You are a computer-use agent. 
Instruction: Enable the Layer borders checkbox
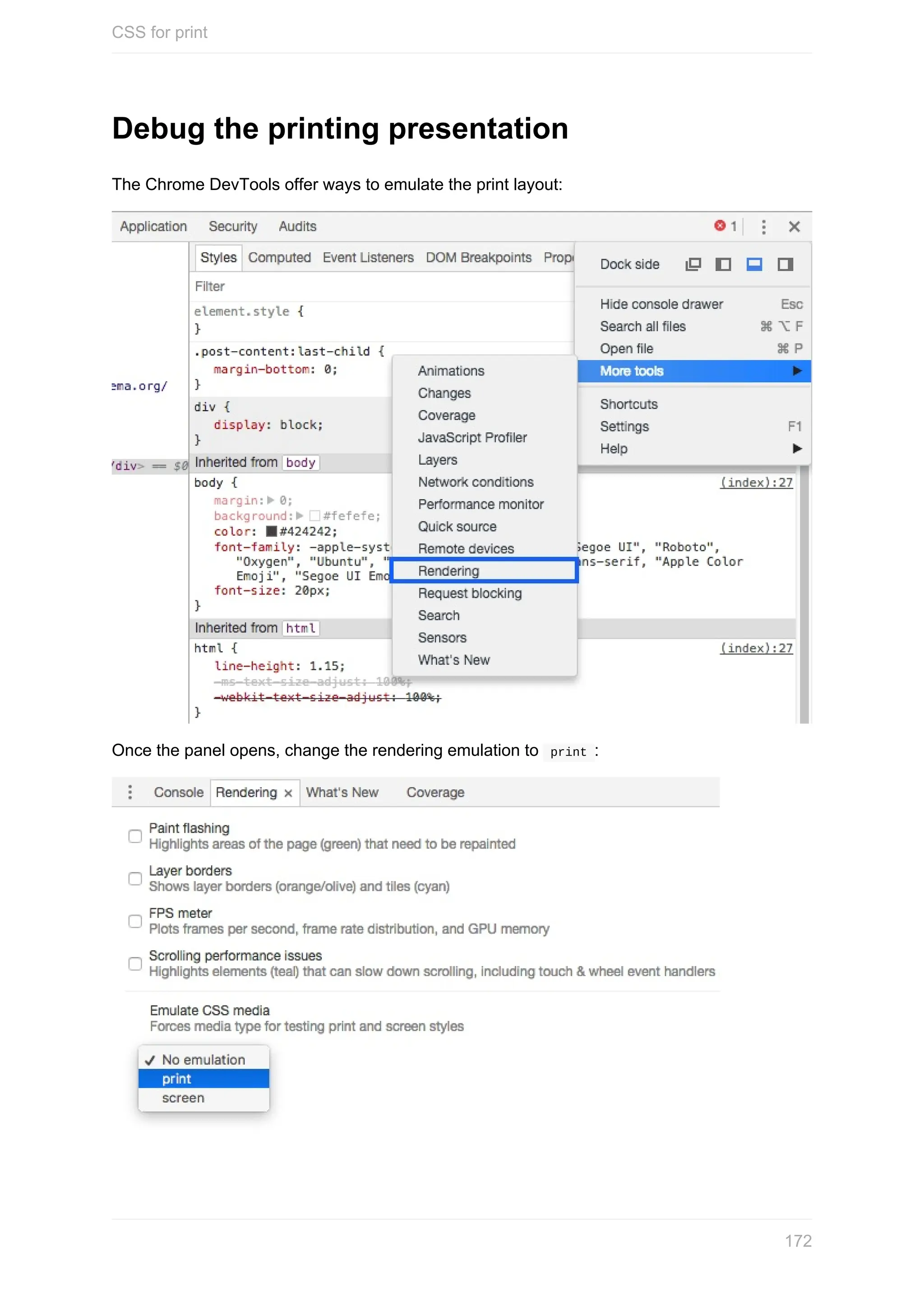(x=135, y=879)
